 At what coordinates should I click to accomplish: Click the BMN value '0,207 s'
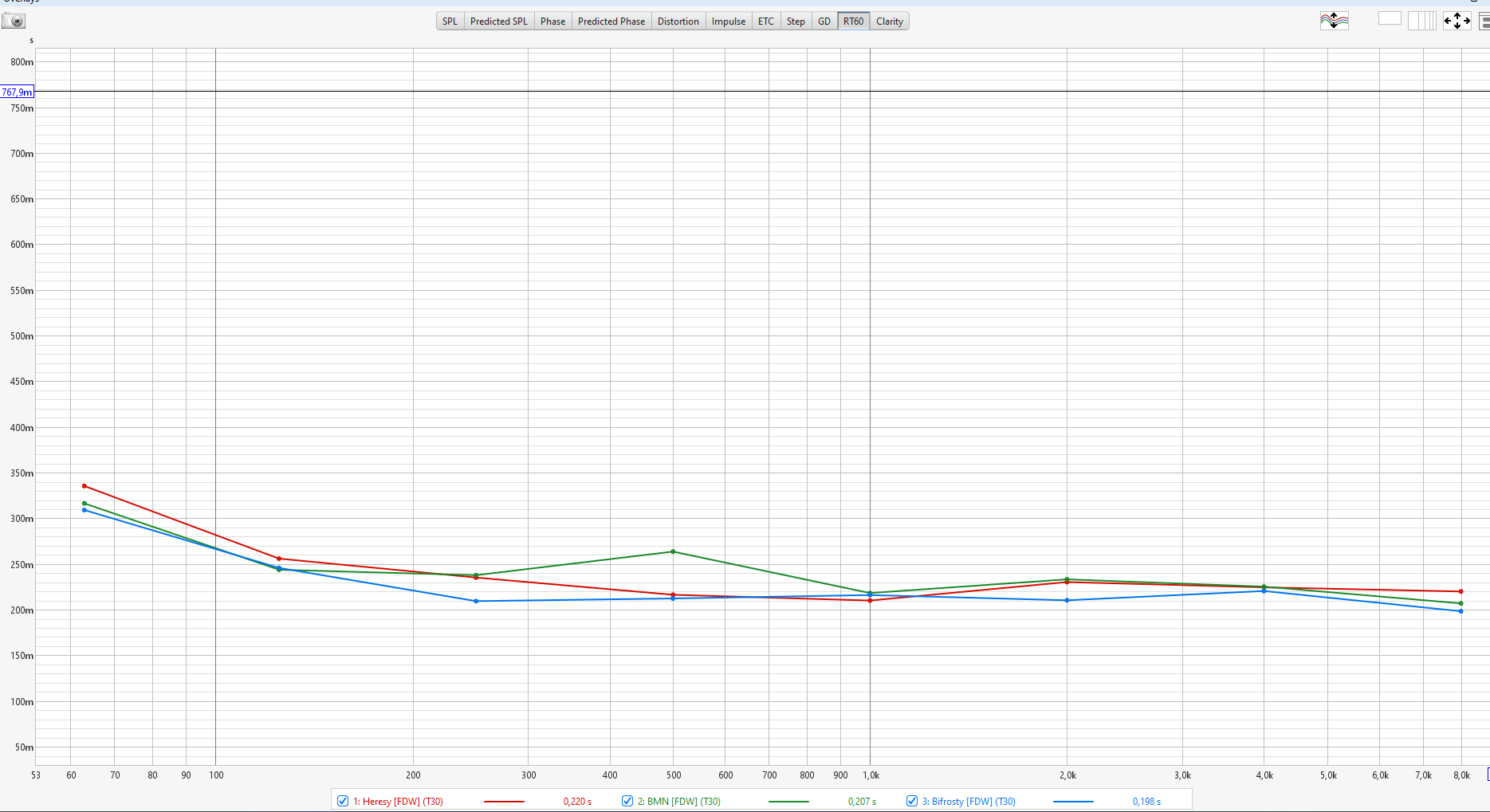[x=862, y=802]
